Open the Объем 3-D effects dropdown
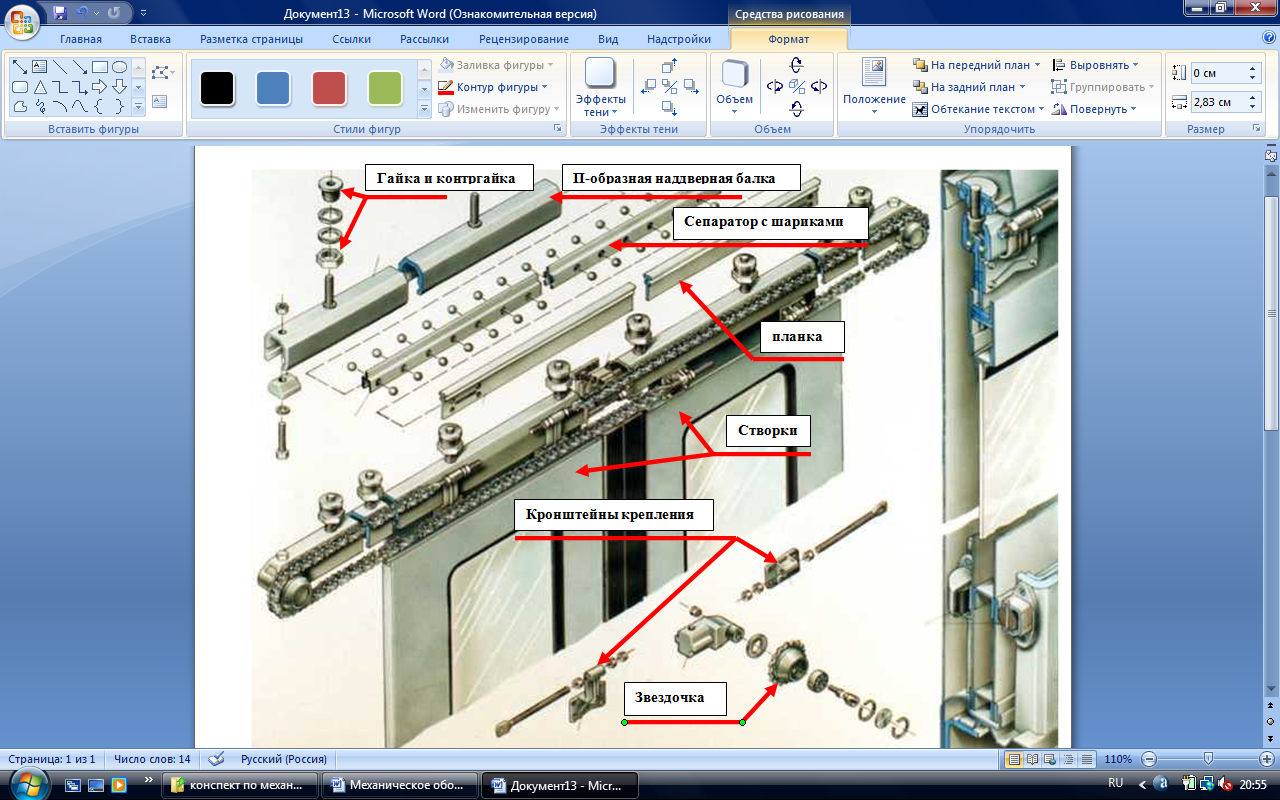Screen dimensions: 1280x800 tap(735, 88)
